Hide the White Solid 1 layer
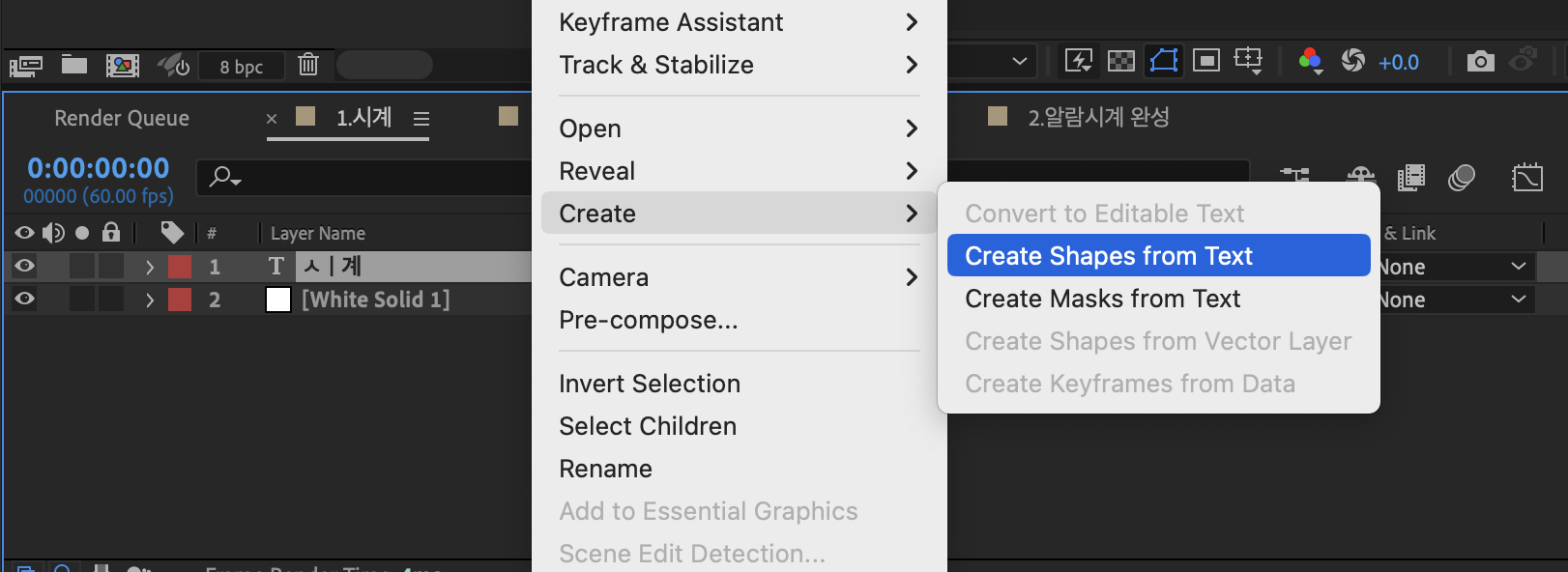The width and height of the screenshot is (1568, 572). point(25,299)
